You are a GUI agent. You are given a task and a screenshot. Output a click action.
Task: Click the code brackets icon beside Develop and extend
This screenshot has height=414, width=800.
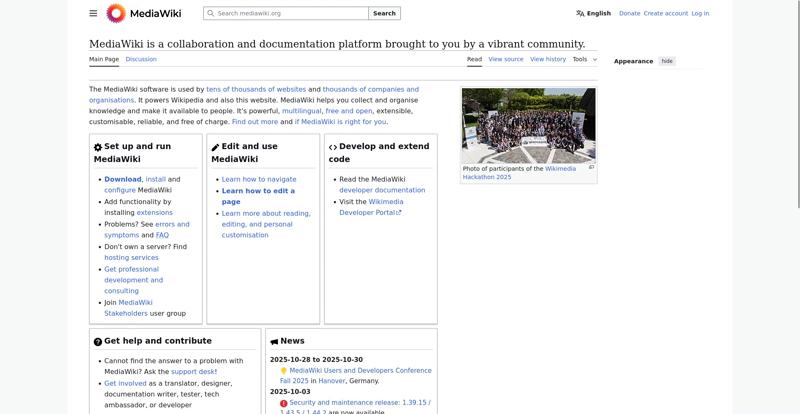(333, 147)
